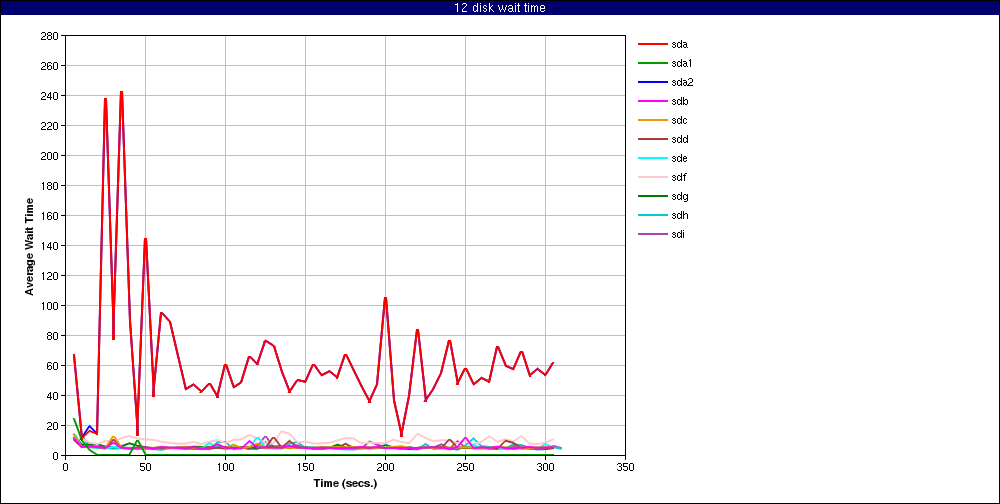Click the 'Average Wait Time' axis label

[x=29, y=246]
